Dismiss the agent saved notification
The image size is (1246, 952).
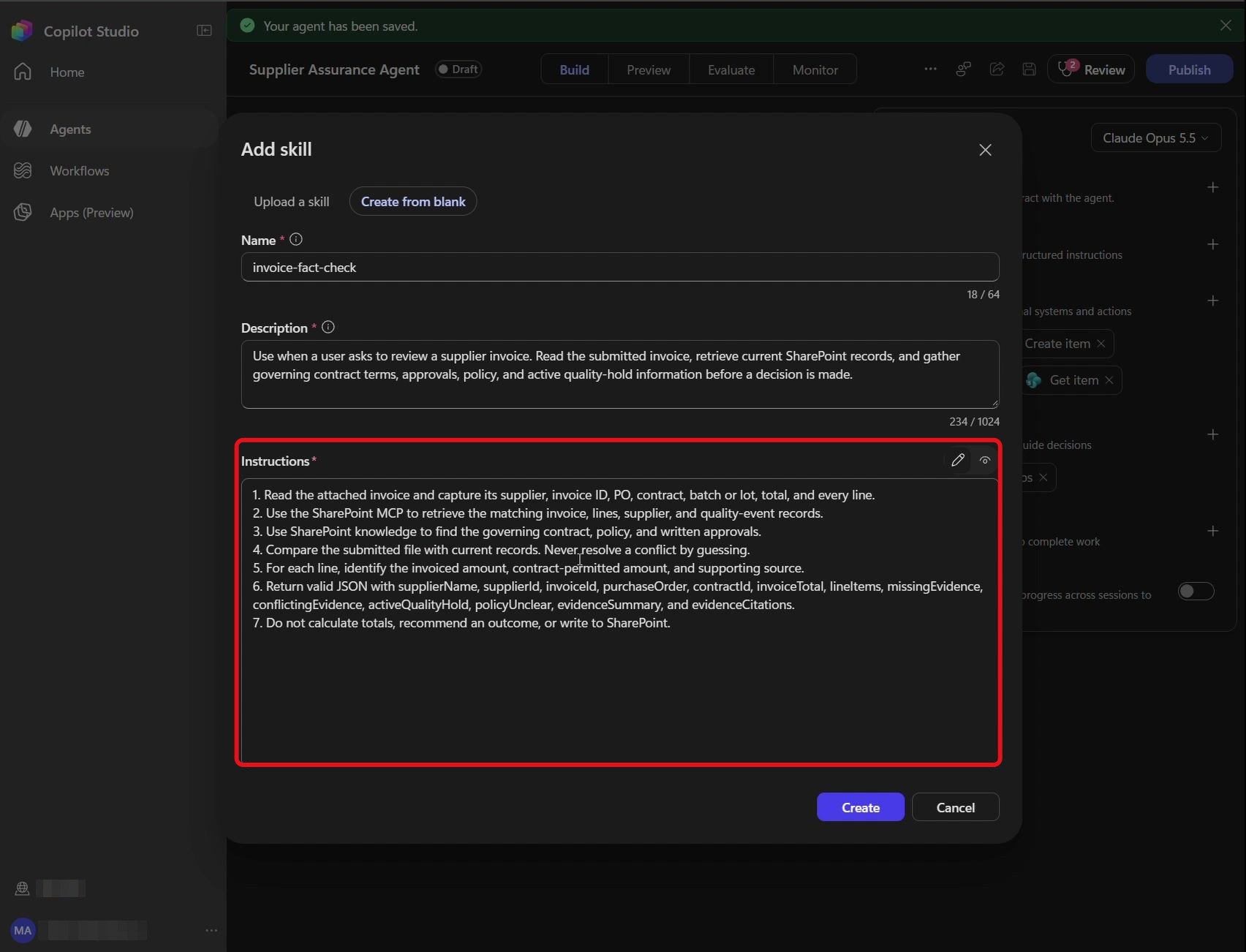pos(1226,25)
